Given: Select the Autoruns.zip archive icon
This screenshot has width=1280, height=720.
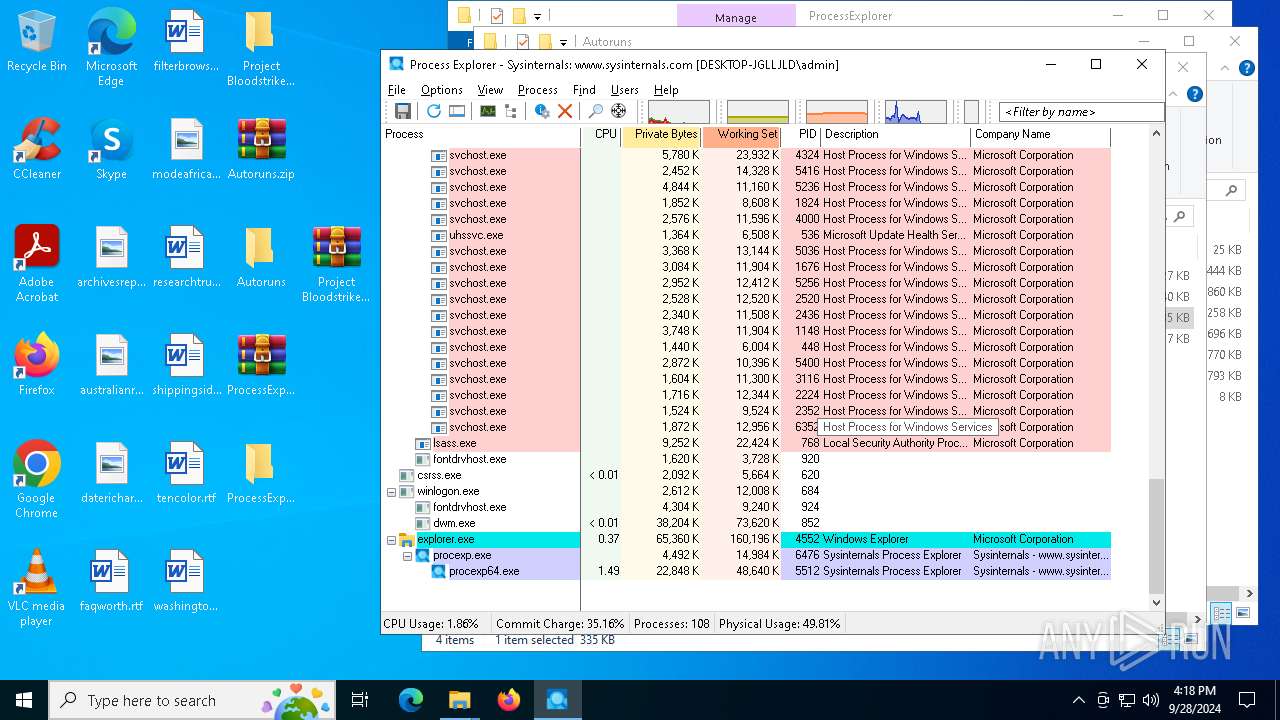Looking at the screenshot, I should click(261, 150).
